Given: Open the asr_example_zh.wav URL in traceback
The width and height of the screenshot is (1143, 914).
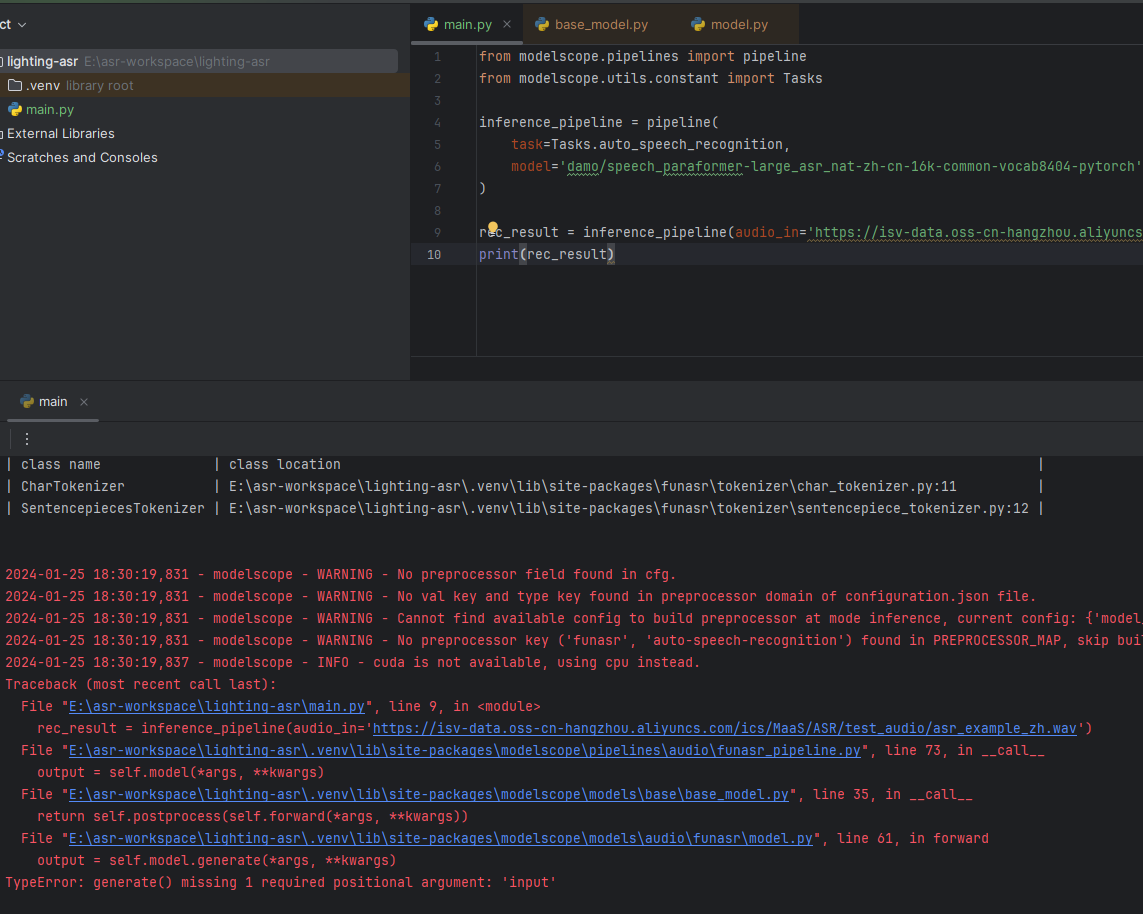Looking at the screenshot, I should click(725, 728).
